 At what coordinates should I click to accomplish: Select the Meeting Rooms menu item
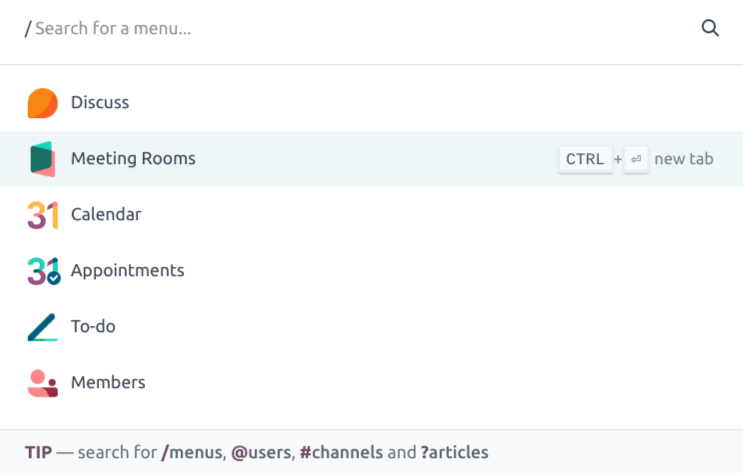(x=133, y=159)
